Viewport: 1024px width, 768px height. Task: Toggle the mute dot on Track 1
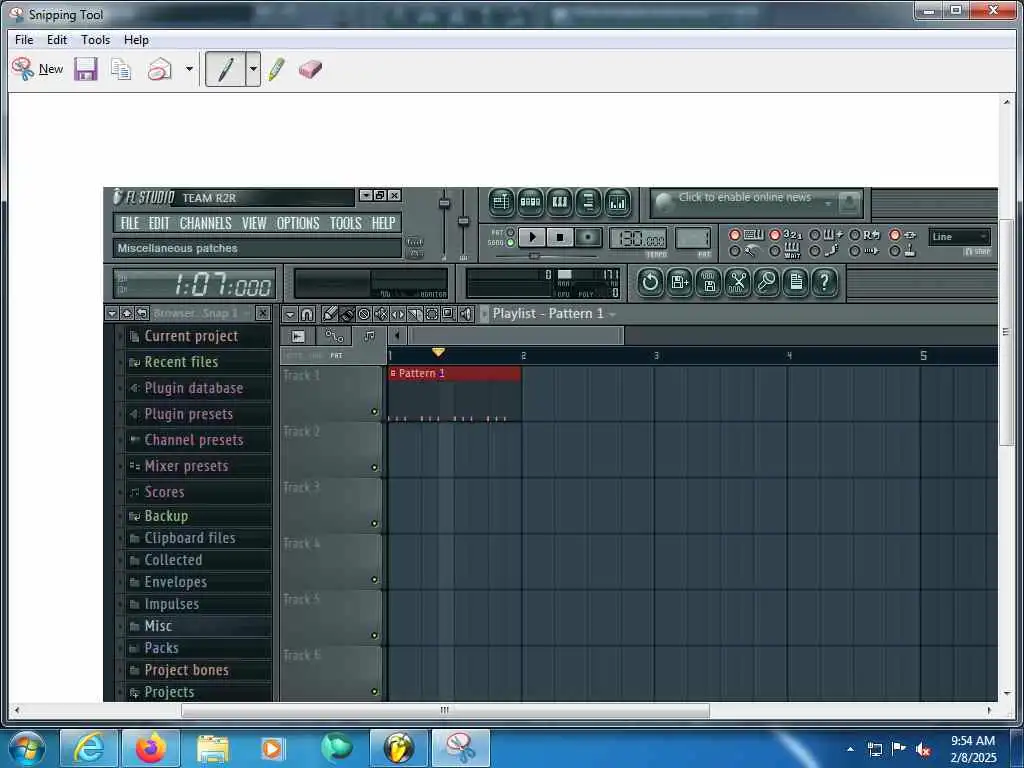tap(374, 411)
